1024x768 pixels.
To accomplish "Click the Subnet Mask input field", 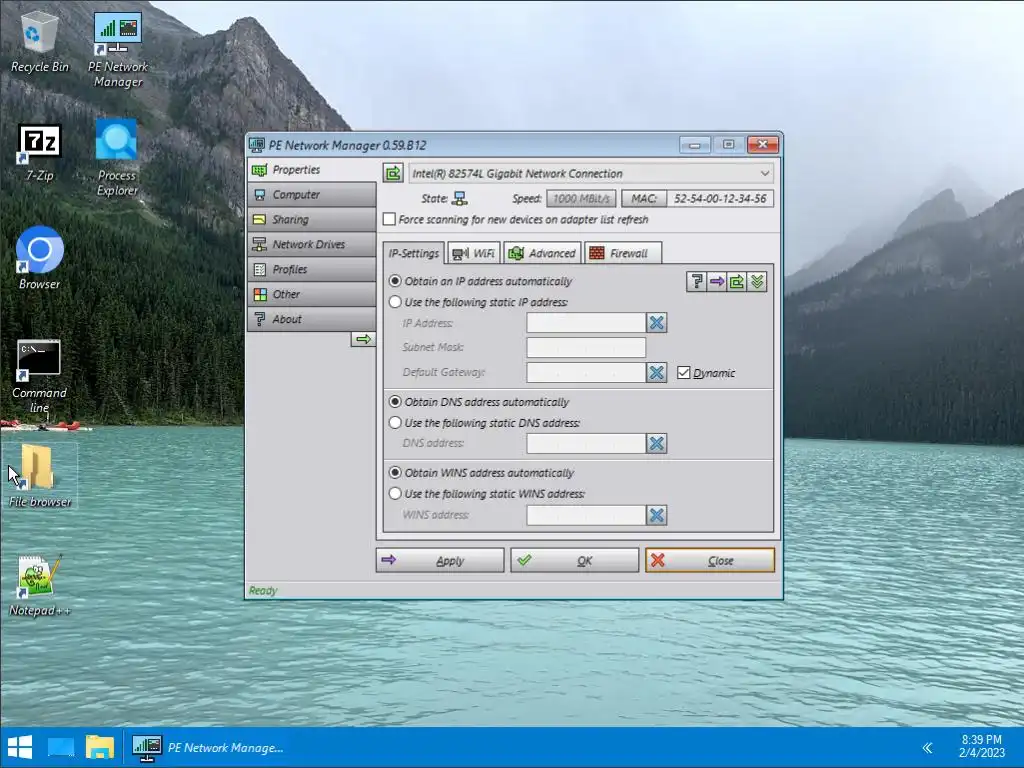I will [586, 347].
